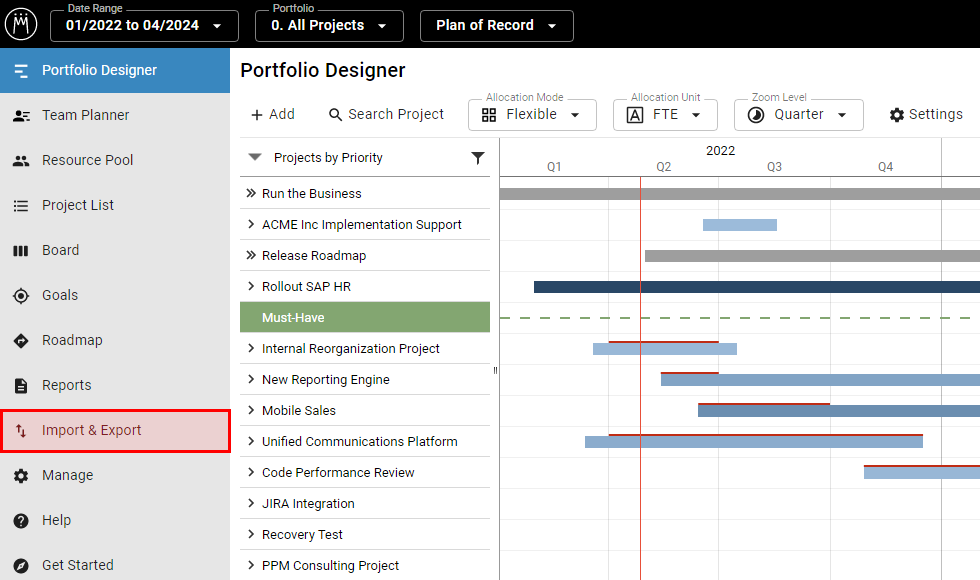Click the ACME Inc Implementation Support bar
The width and height of the screenshot is (980, 580).
[739, 225]
